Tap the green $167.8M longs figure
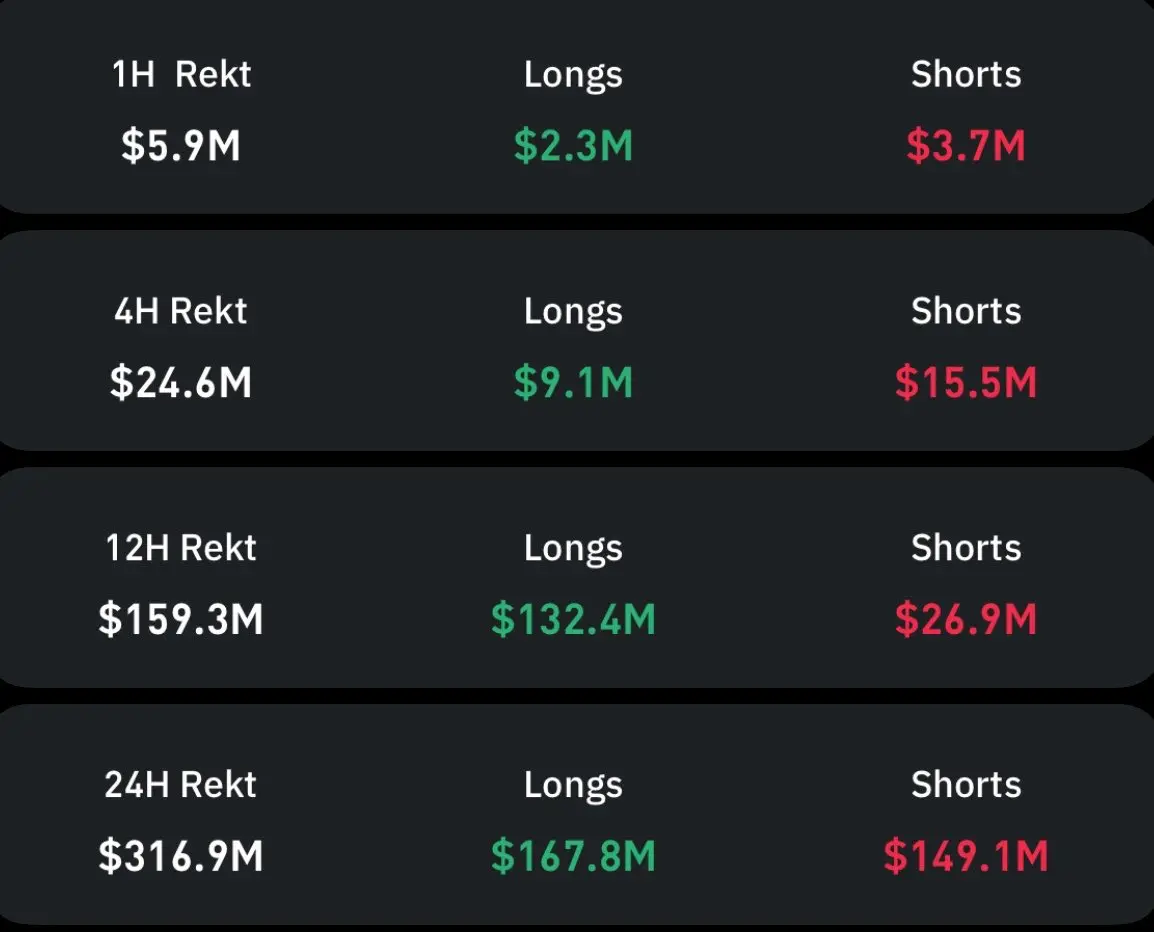This screenshot has height=932, width=1154. click(x=573, y=857)
